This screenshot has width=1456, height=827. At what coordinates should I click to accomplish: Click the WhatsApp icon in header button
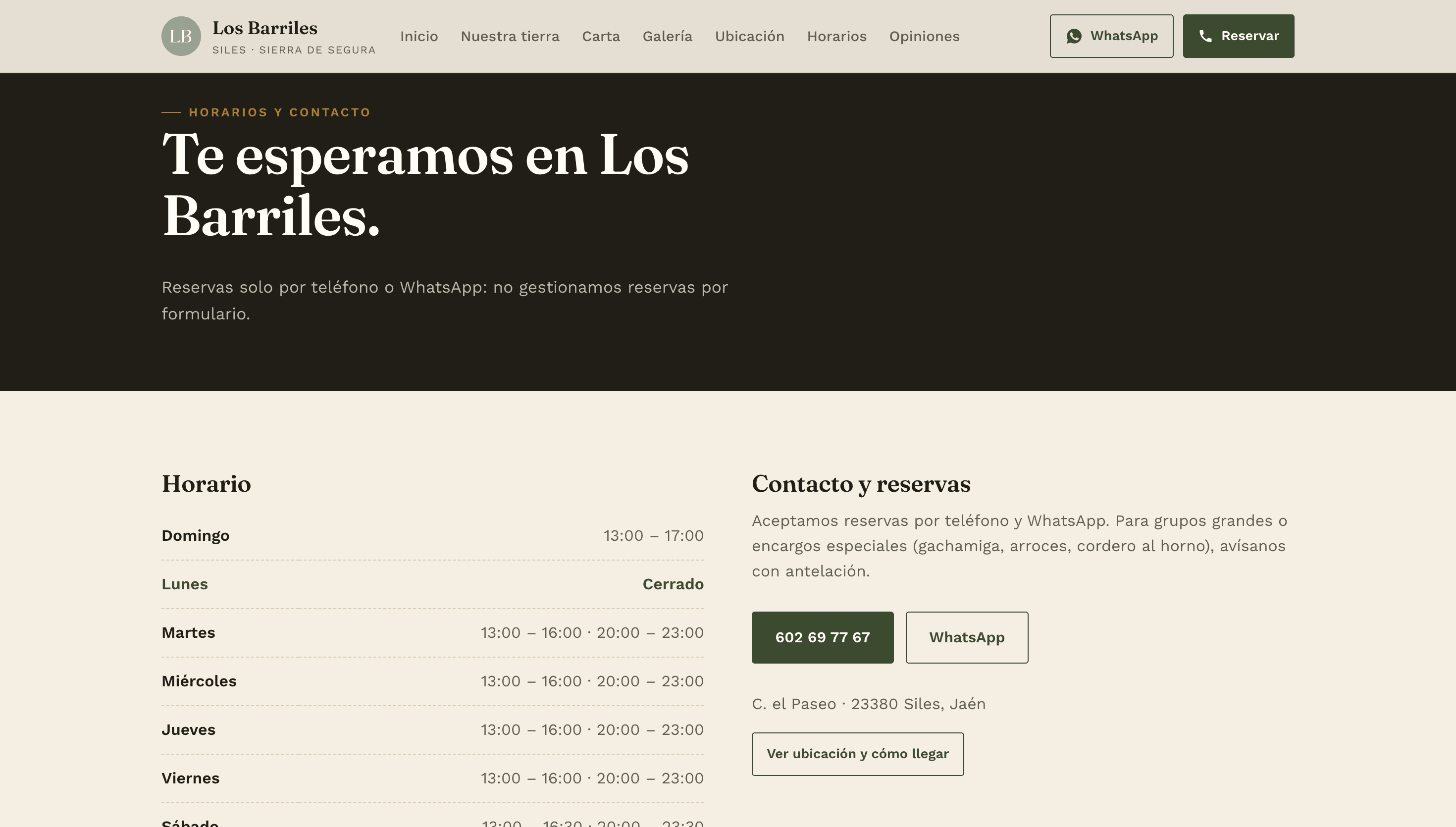coord(1073,36)
